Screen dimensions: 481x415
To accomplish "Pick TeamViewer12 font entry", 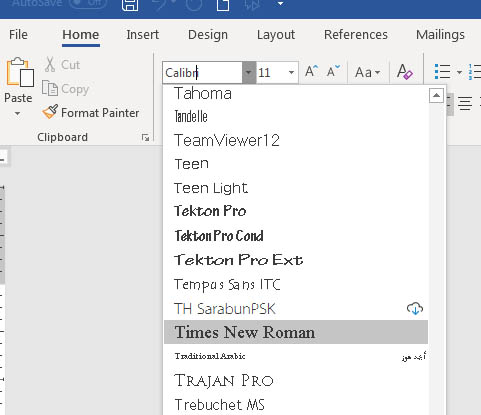I will point(296,140).
